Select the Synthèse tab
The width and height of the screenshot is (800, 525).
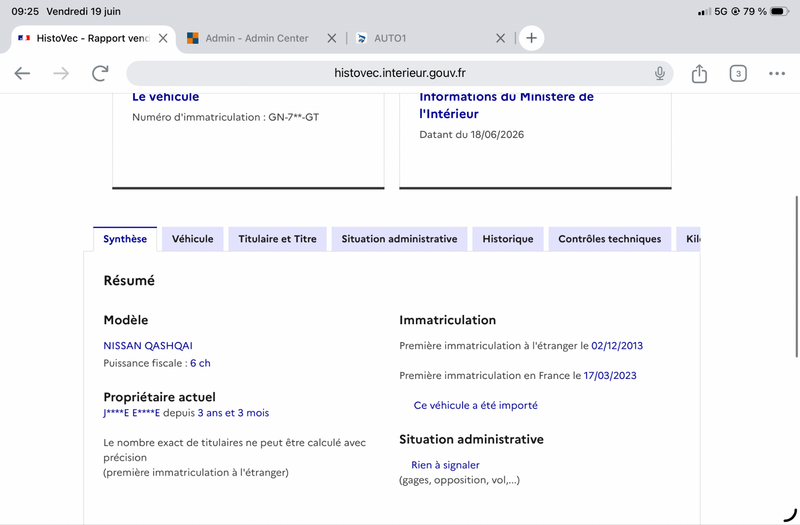pos(125,239)
